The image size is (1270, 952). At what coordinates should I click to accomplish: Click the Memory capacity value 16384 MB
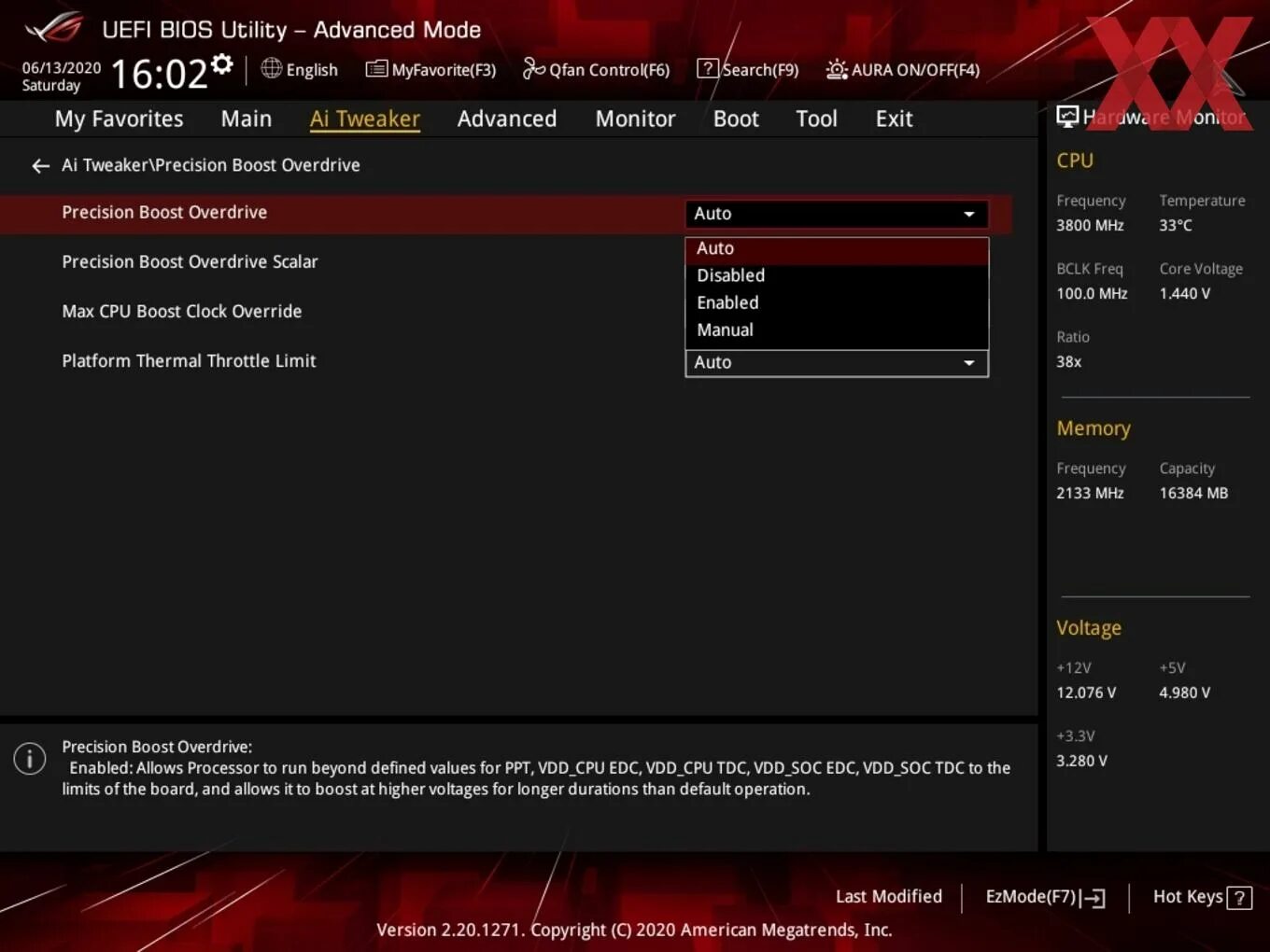click(x=1193, y=493)
